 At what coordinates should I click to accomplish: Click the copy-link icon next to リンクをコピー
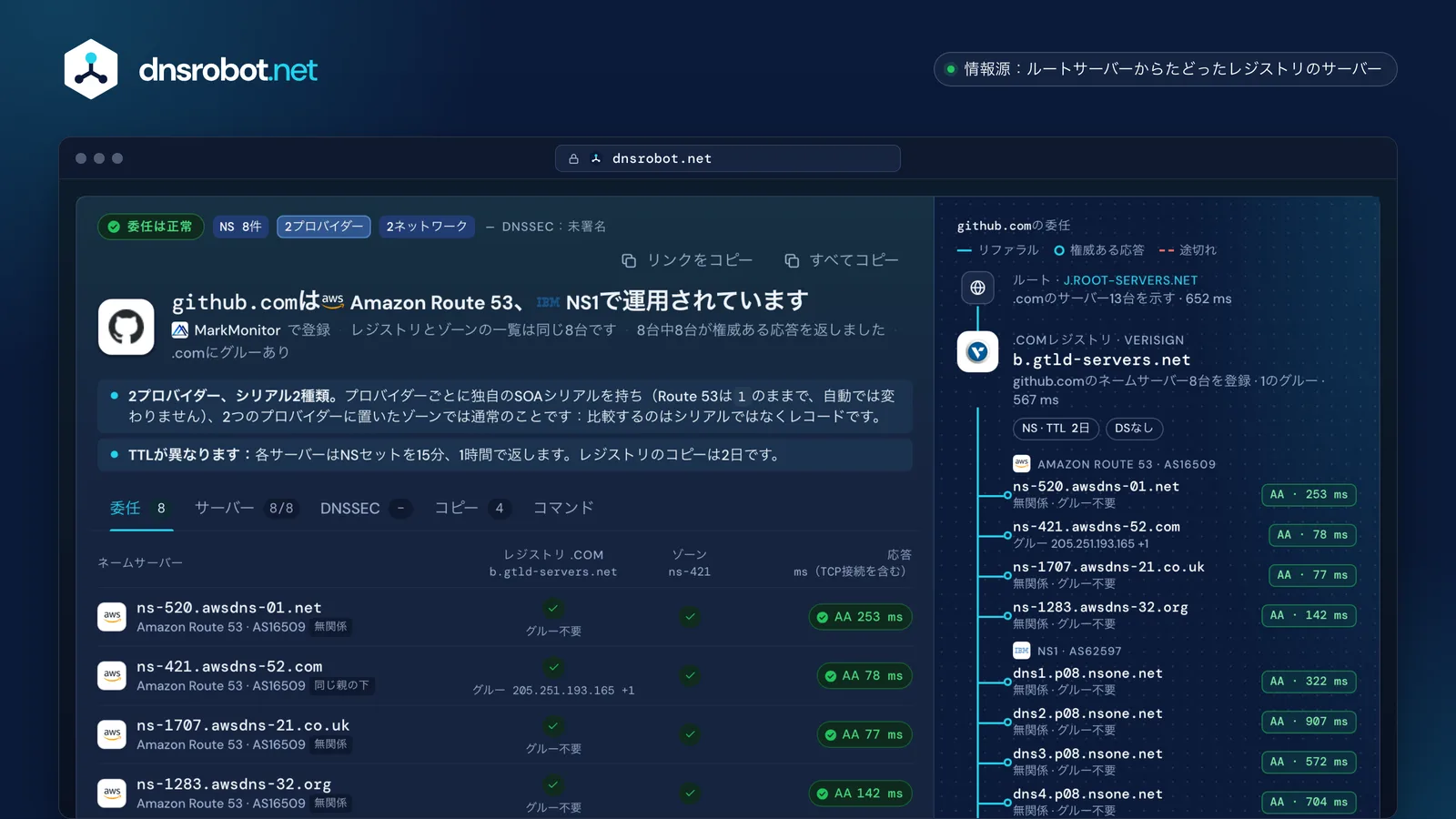(x=629, y=260)
